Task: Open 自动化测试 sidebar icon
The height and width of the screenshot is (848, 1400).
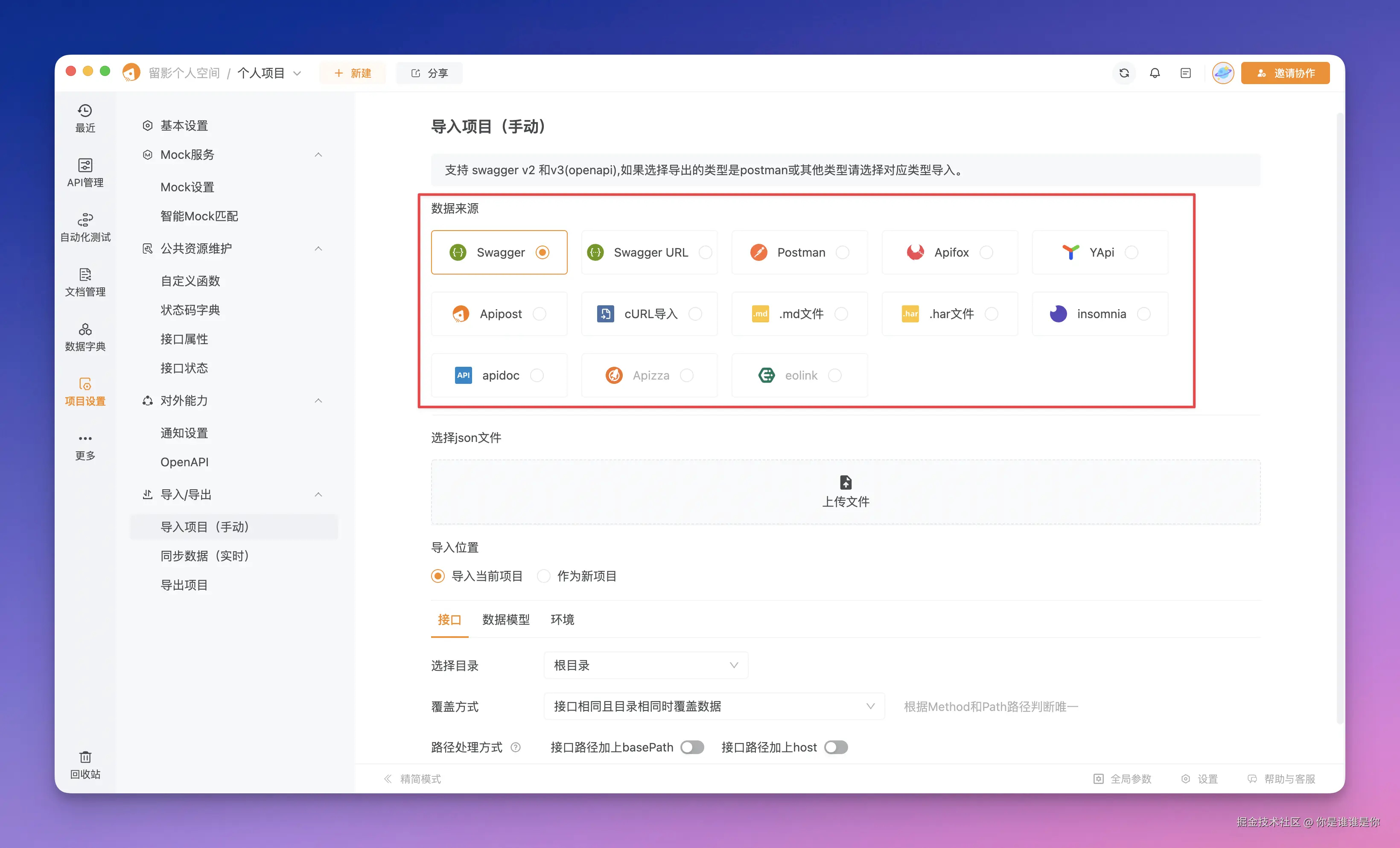Action: 85,227
